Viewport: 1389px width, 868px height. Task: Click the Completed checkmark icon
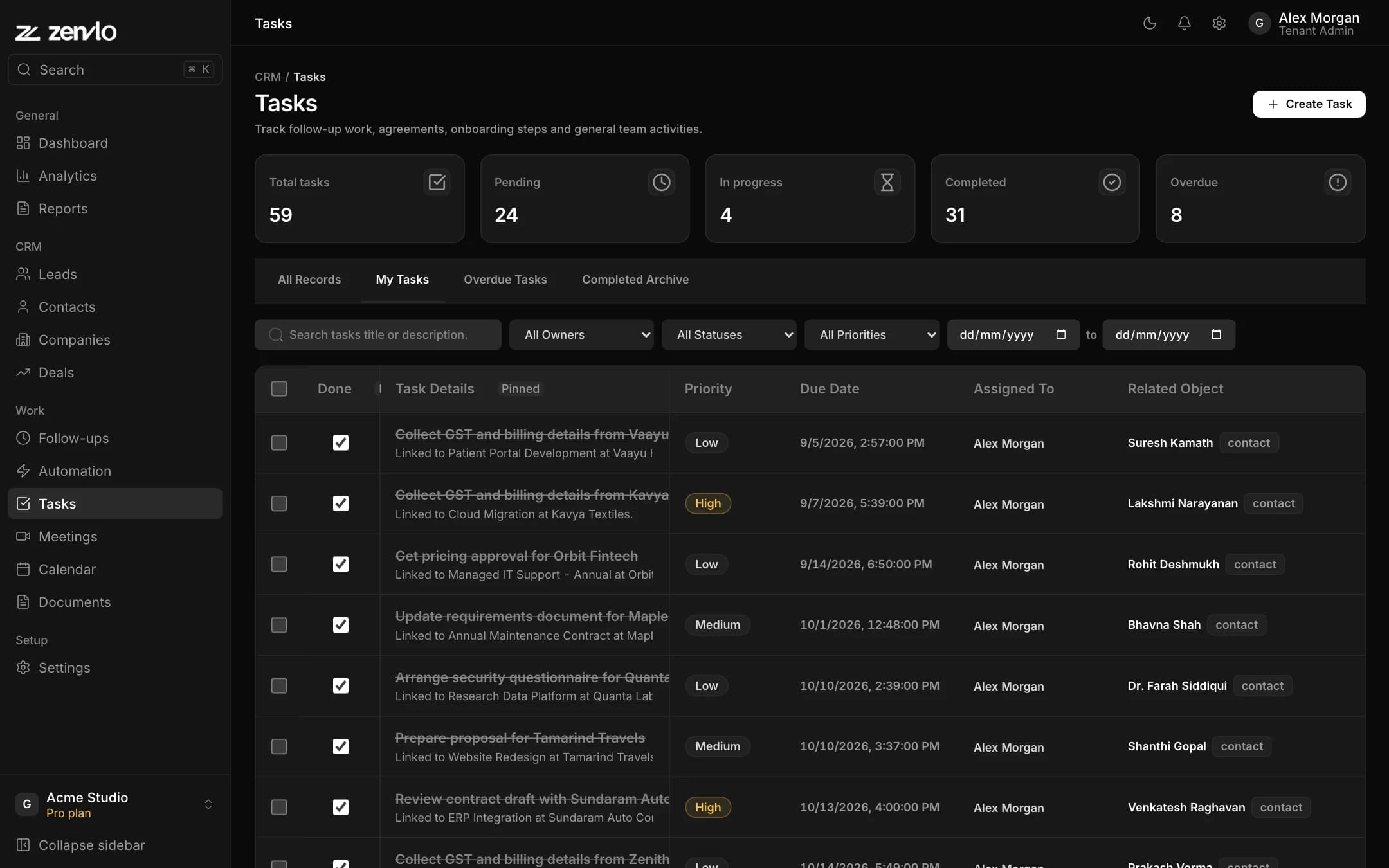pyautogui.click(x=1112, y=182)
